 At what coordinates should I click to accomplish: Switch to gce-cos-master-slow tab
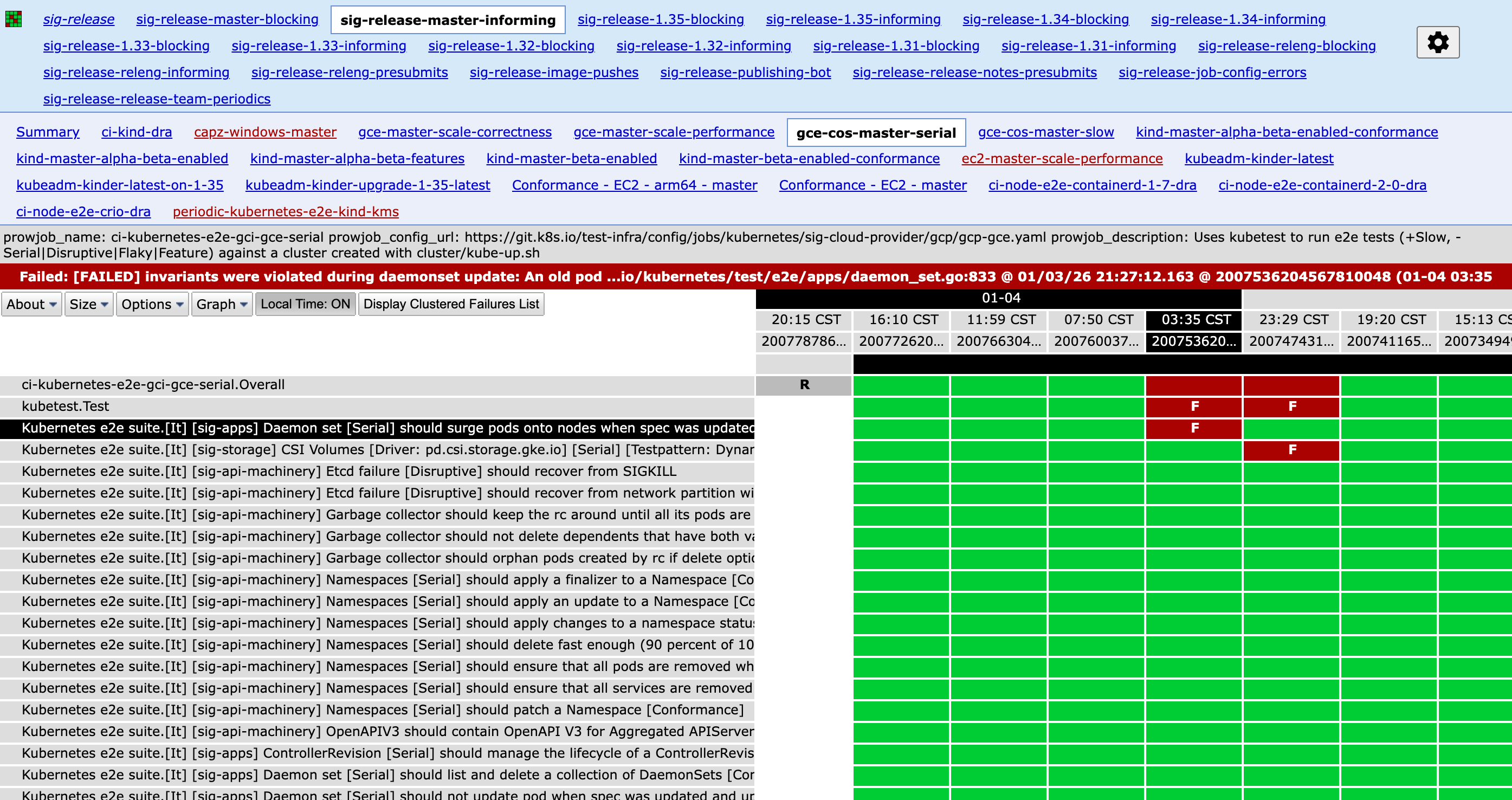pos(1045,132)
